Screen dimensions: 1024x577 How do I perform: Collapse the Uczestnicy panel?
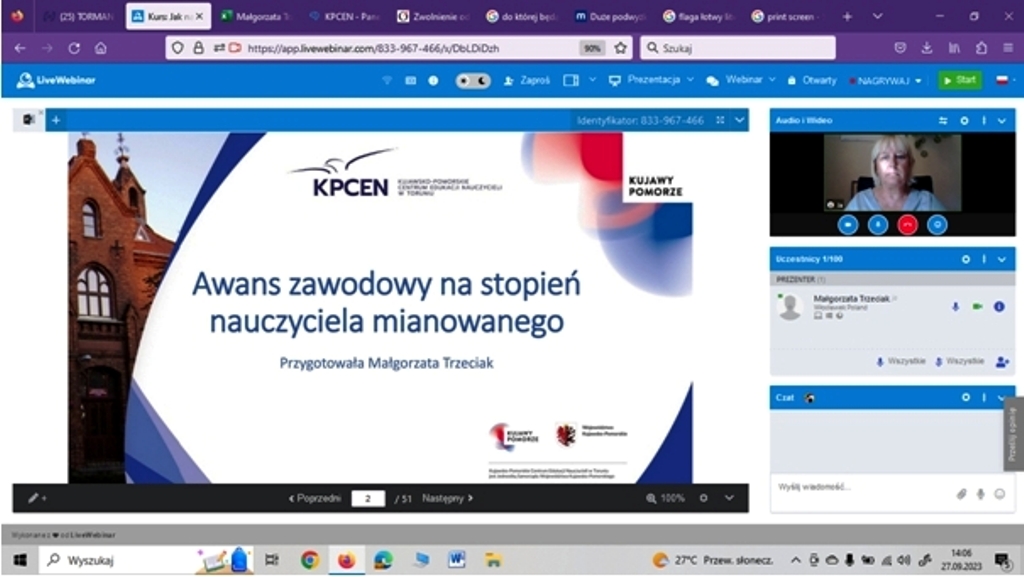click(1002, 259)
